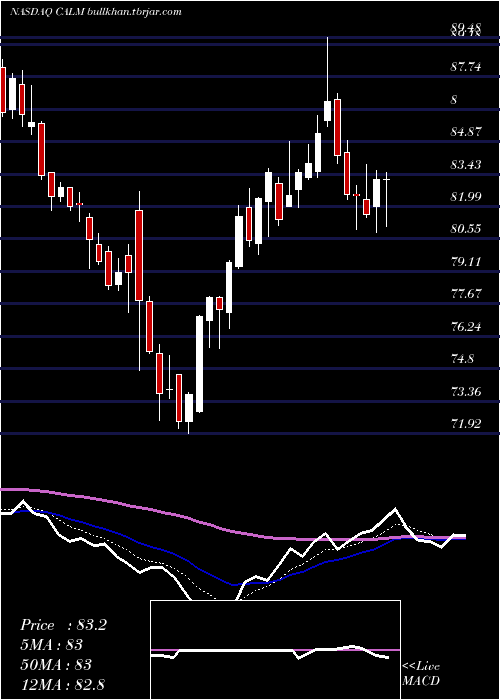Click the 5MA : 83 readout
500x700 pixels.
pos(52,645)
